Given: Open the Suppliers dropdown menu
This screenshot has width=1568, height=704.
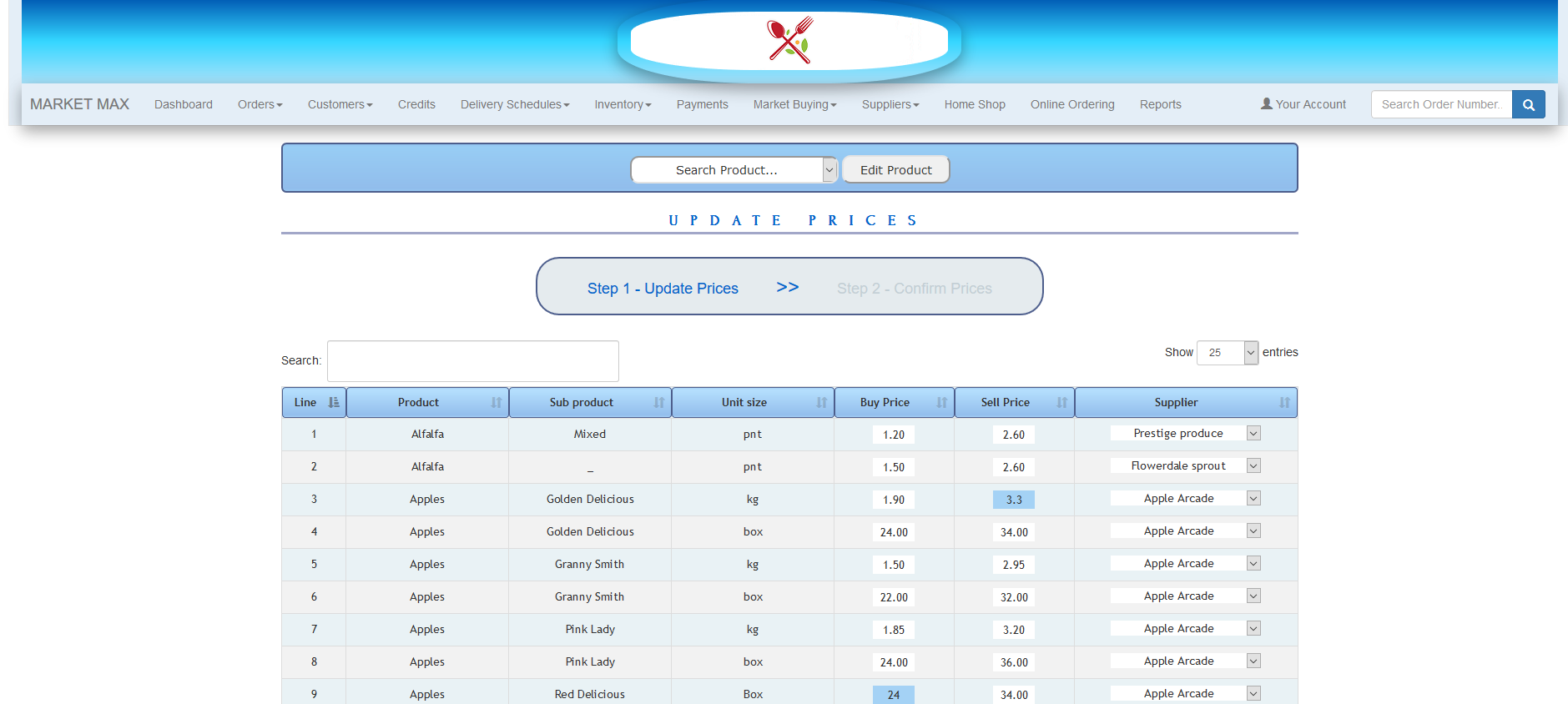Looking at the screenshot, I should click(x=890, y=104).
